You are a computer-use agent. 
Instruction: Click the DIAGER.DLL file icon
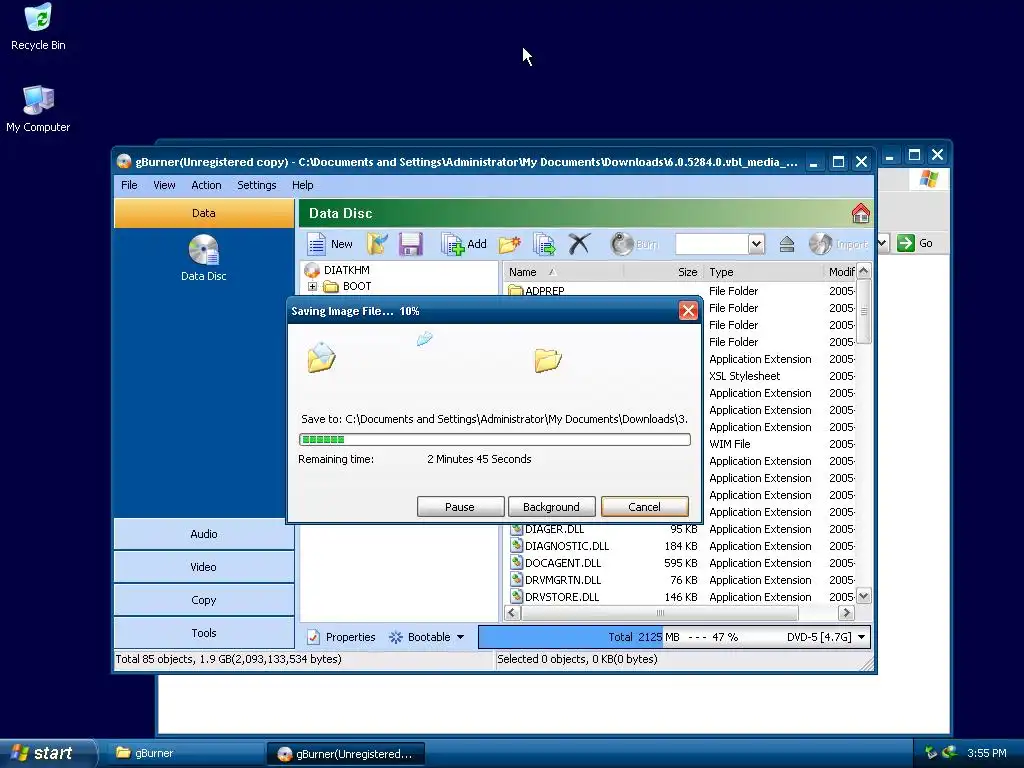click(x=517, y=528)
